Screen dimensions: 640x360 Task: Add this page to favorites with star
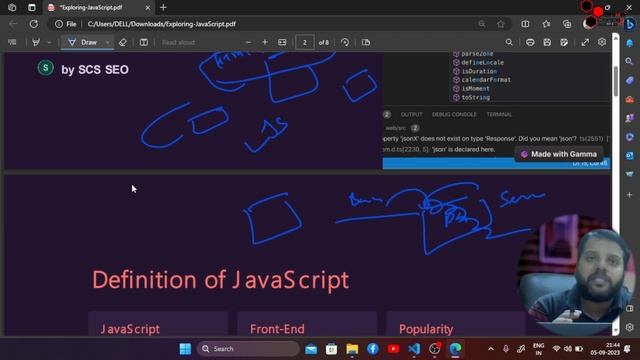click(x=501, y=24)
